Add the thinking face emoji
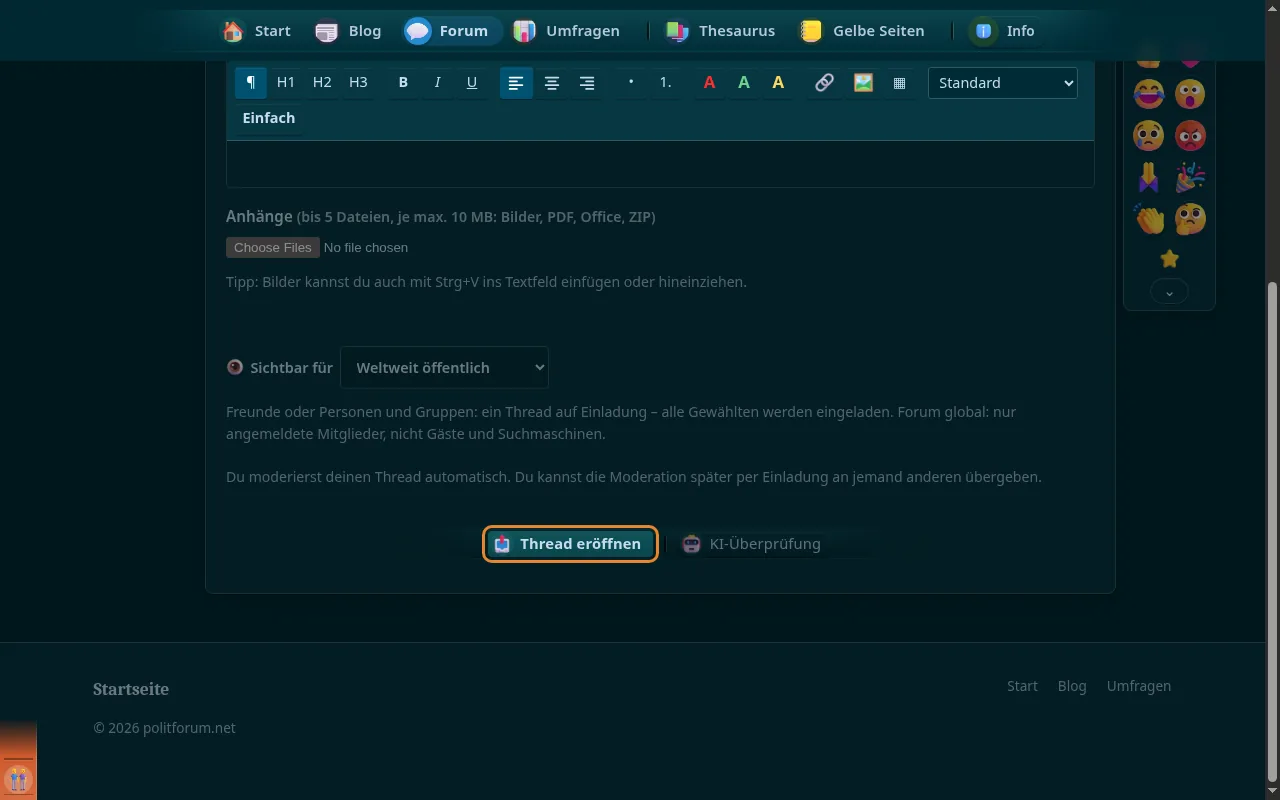The height and width of the screenshot is (800, 1280). [1190, 218]
